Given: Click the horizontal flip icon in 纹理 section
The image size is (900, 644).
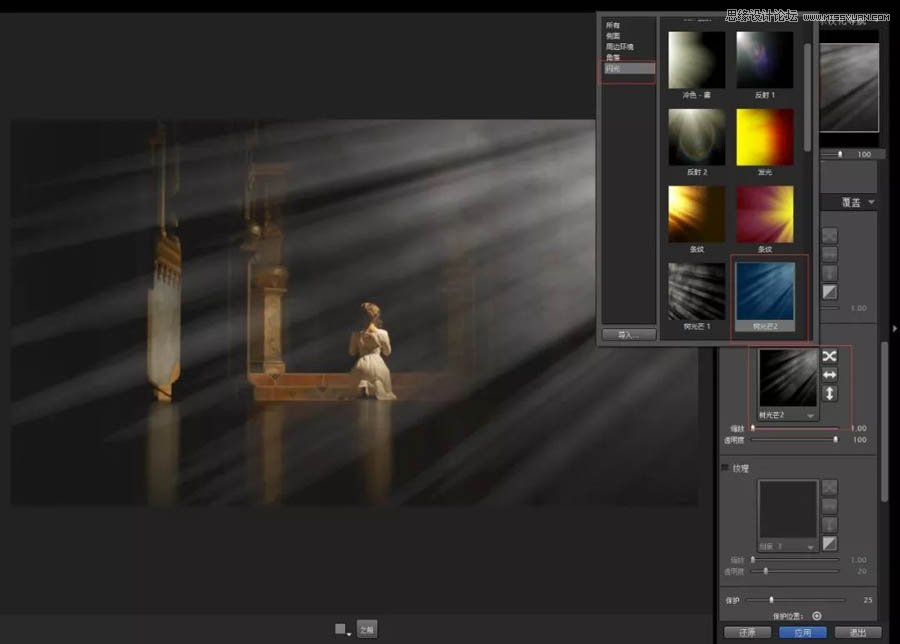Looking at the screenshot, I should pos(829,506).
